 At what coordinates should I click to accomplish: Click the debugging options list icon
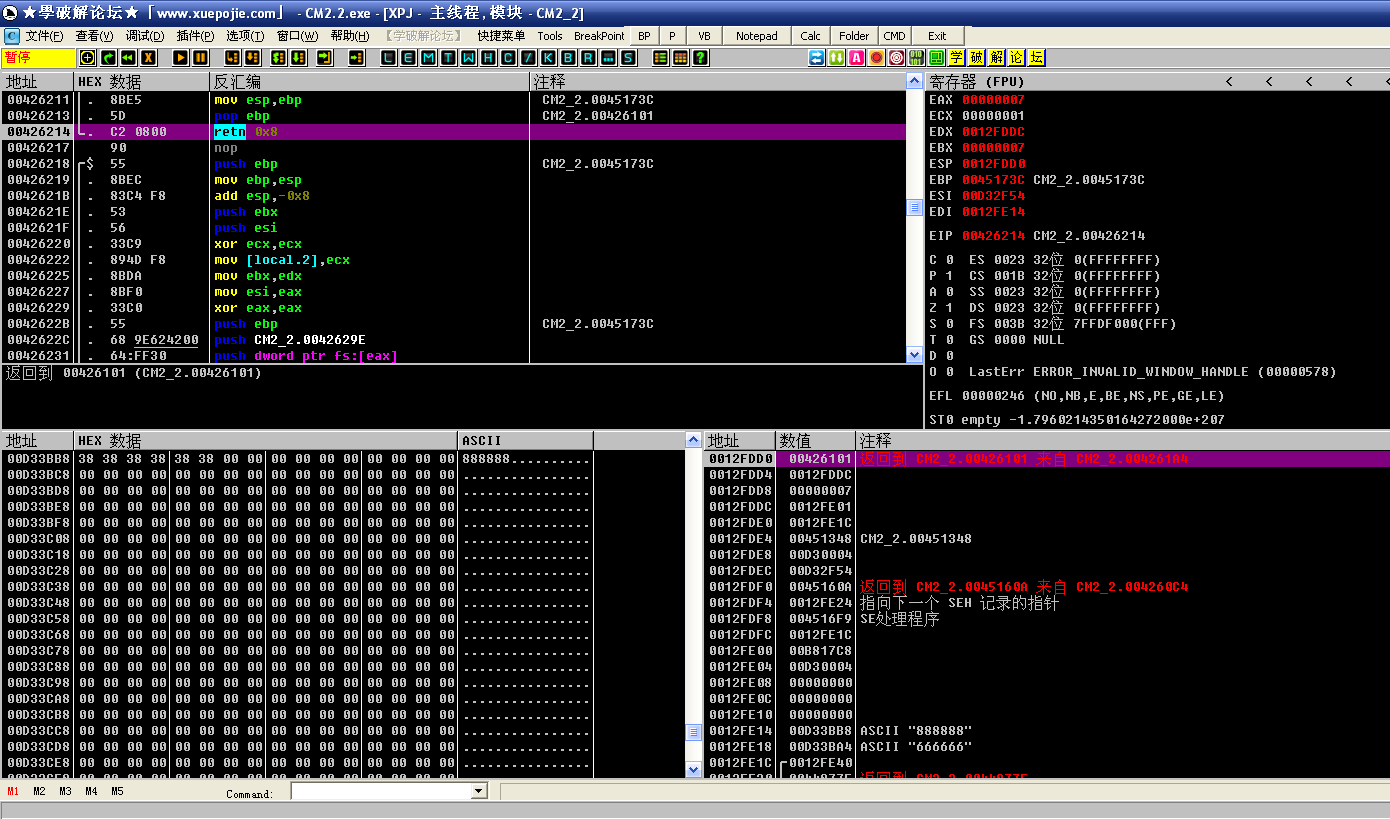point(660,58)
